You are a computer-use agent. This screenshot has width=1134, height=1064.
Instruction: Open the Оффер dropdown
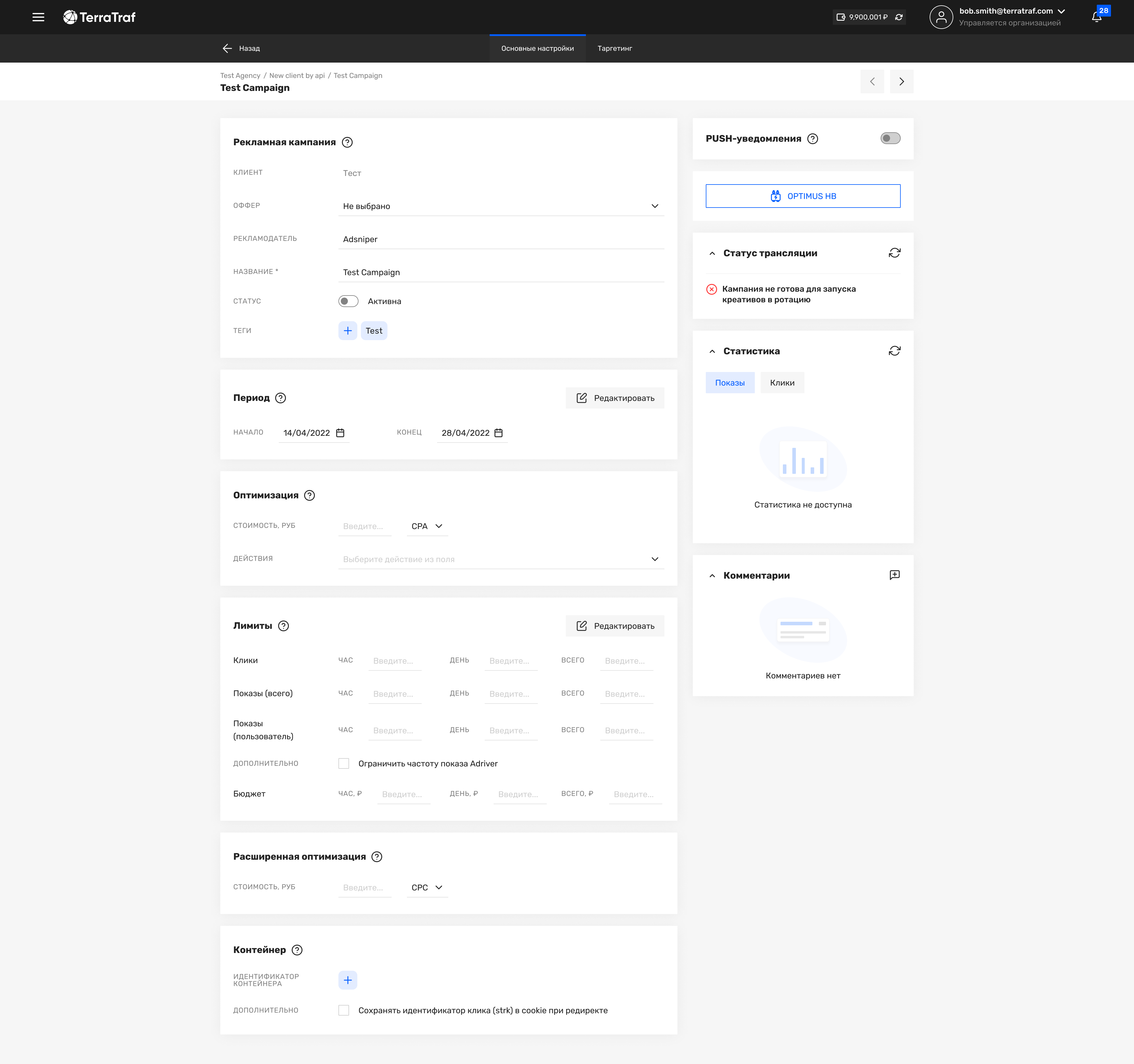click(x=501, y=206)
